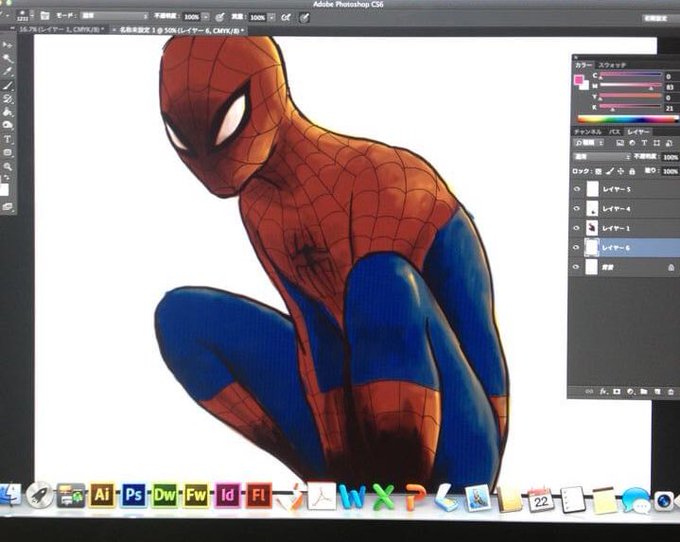The width and height of the screenshot is (680, 542).
Task: Select the Move tool in the left toolbar
Action: tap(7, 45)
